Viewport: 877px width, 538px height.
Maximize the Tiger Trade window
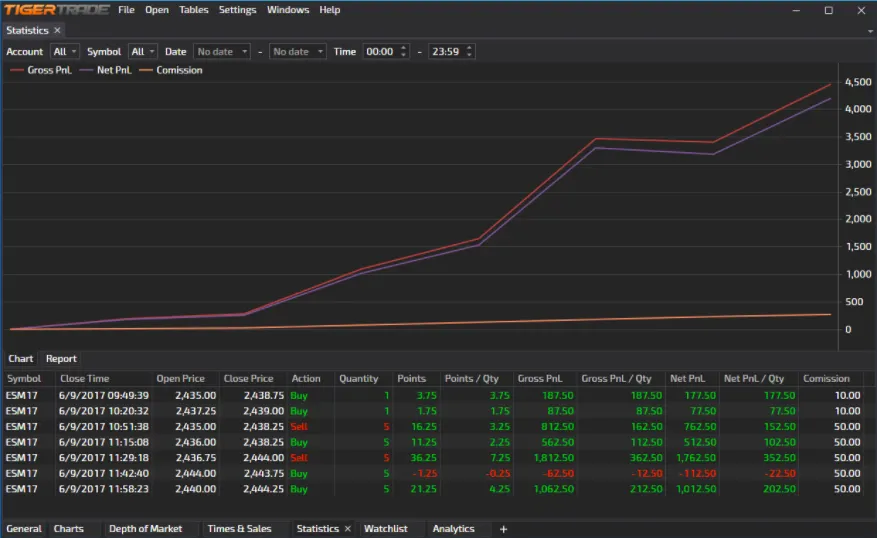(829, 10)
